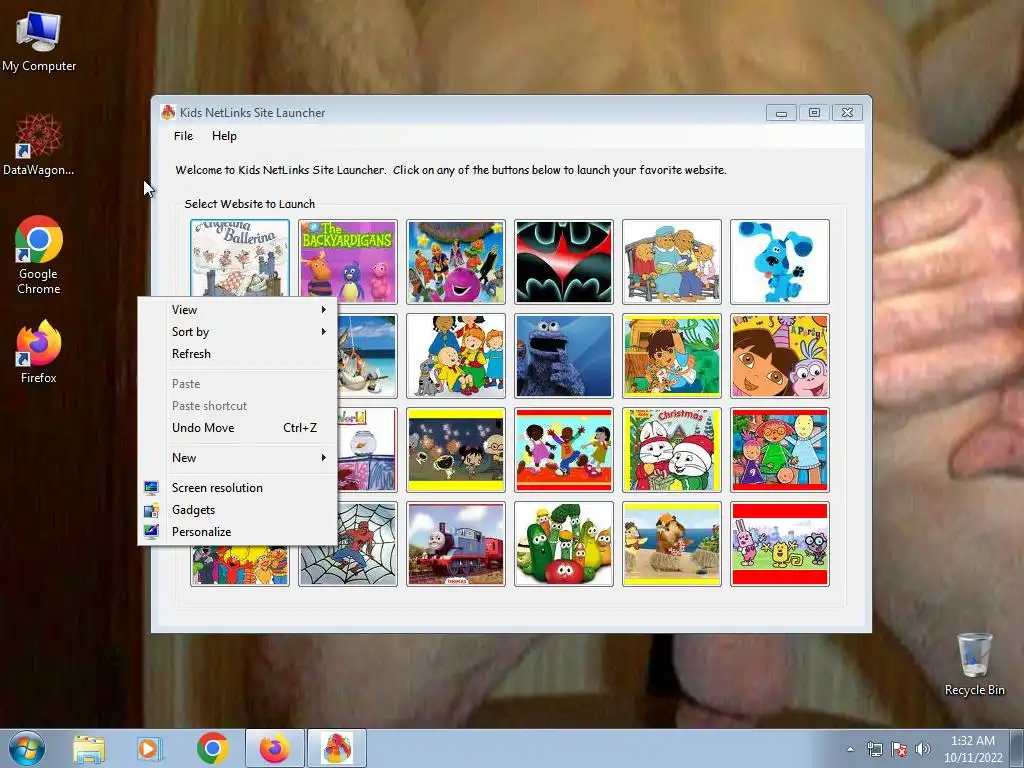Choose Gadgets in the context menu
Screen dimensions: 1024x768
[238, 510]
